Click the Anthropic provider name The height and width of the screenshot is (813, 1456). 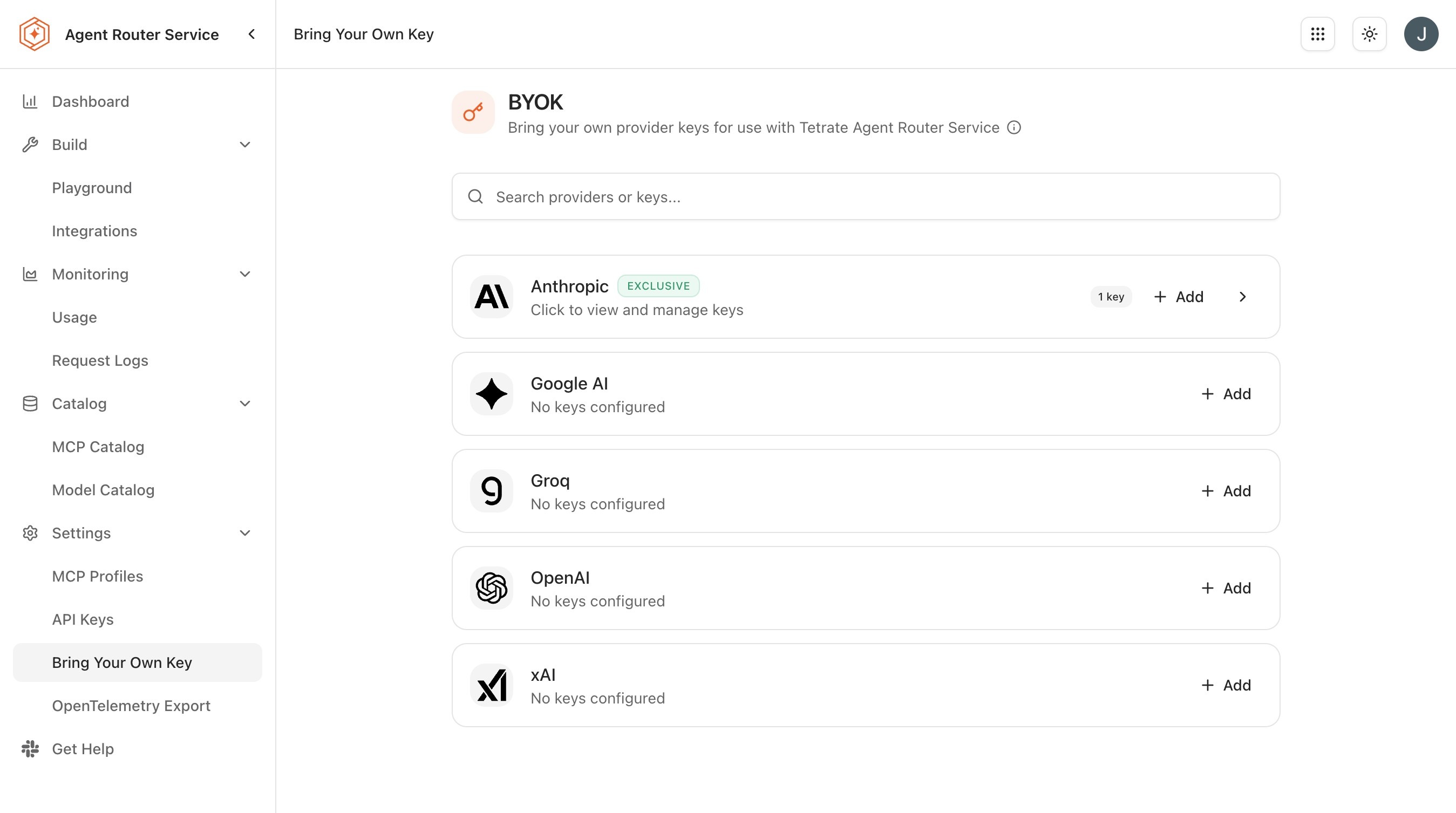569,286
